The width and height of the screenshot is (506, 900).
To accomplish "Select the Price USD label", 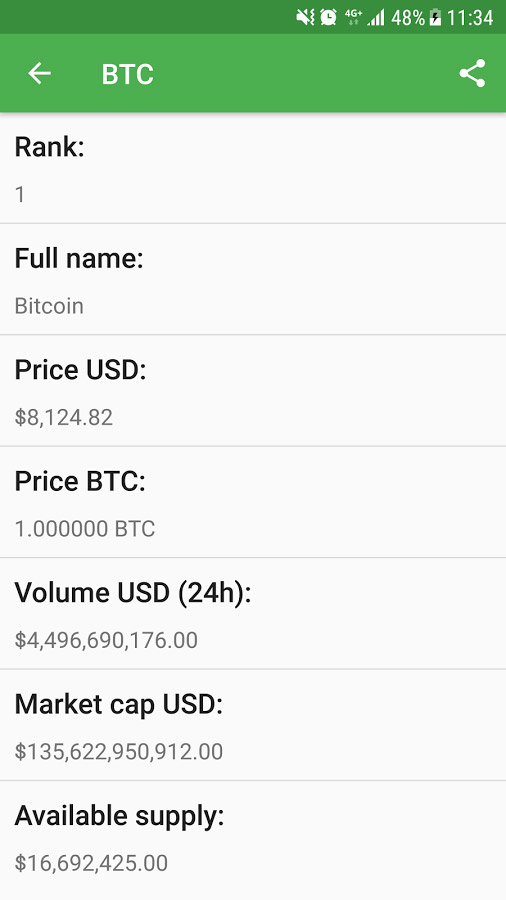I will (x=80, y=369).
